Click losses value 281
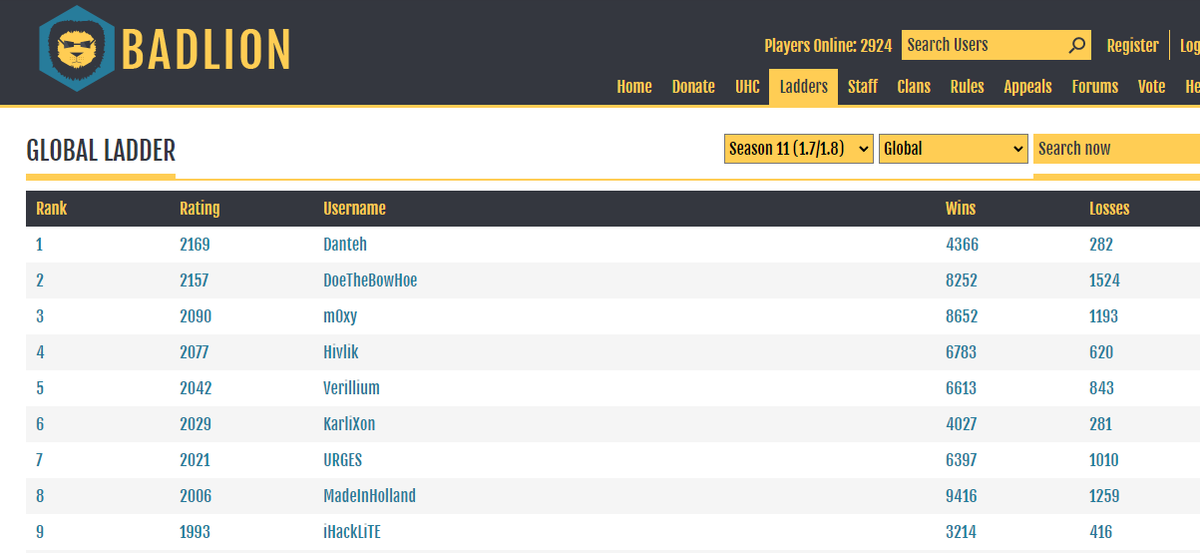1200x553 pixels. pos(1101,424)
